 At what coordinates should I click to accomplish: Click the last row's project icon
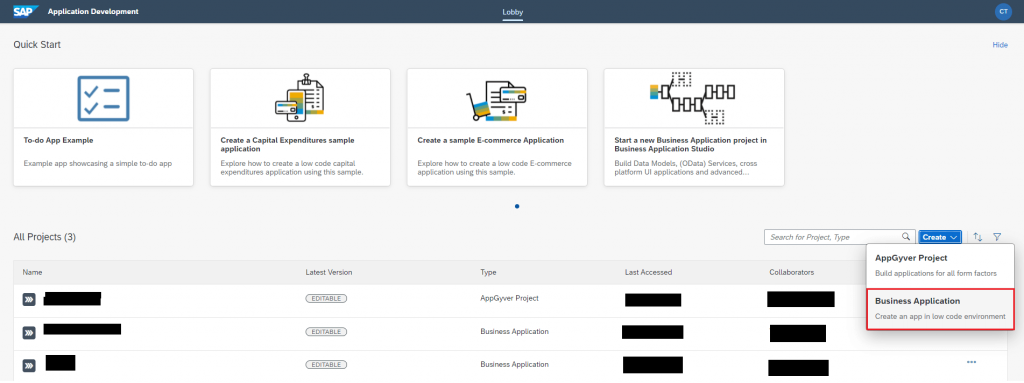coord(29,365)
